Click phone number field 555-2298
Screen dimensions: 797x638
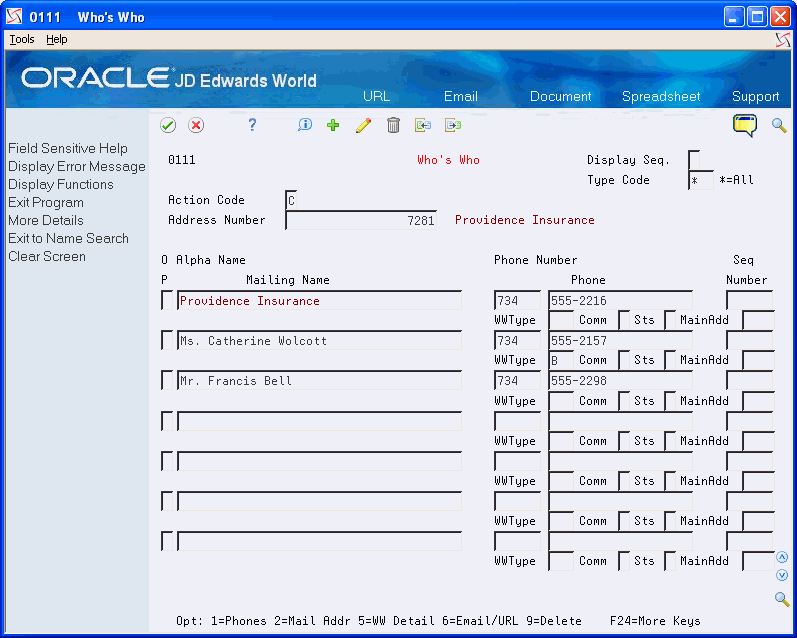(x=620, y=380)
